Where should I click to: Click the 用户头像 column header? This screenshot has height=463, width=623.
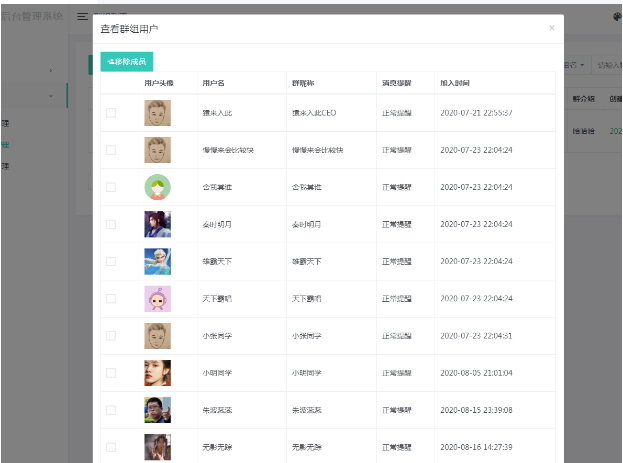click(x=159, y=83)
